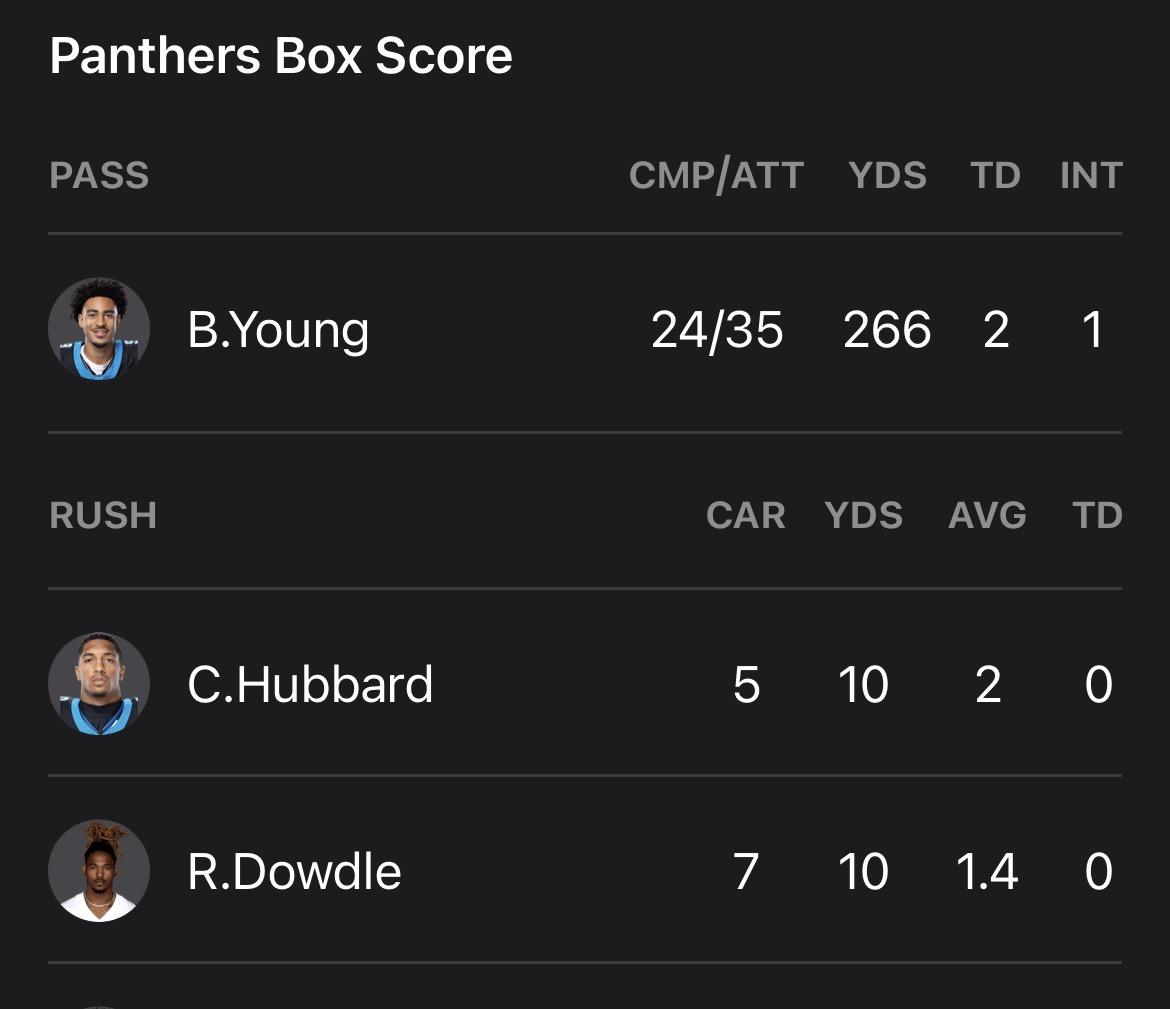Image resolution: width=1170 pixels, height=1009 pixels.
Task: Tap R.Dowdle's 1.4 rushing average
Action: [987, 871]
